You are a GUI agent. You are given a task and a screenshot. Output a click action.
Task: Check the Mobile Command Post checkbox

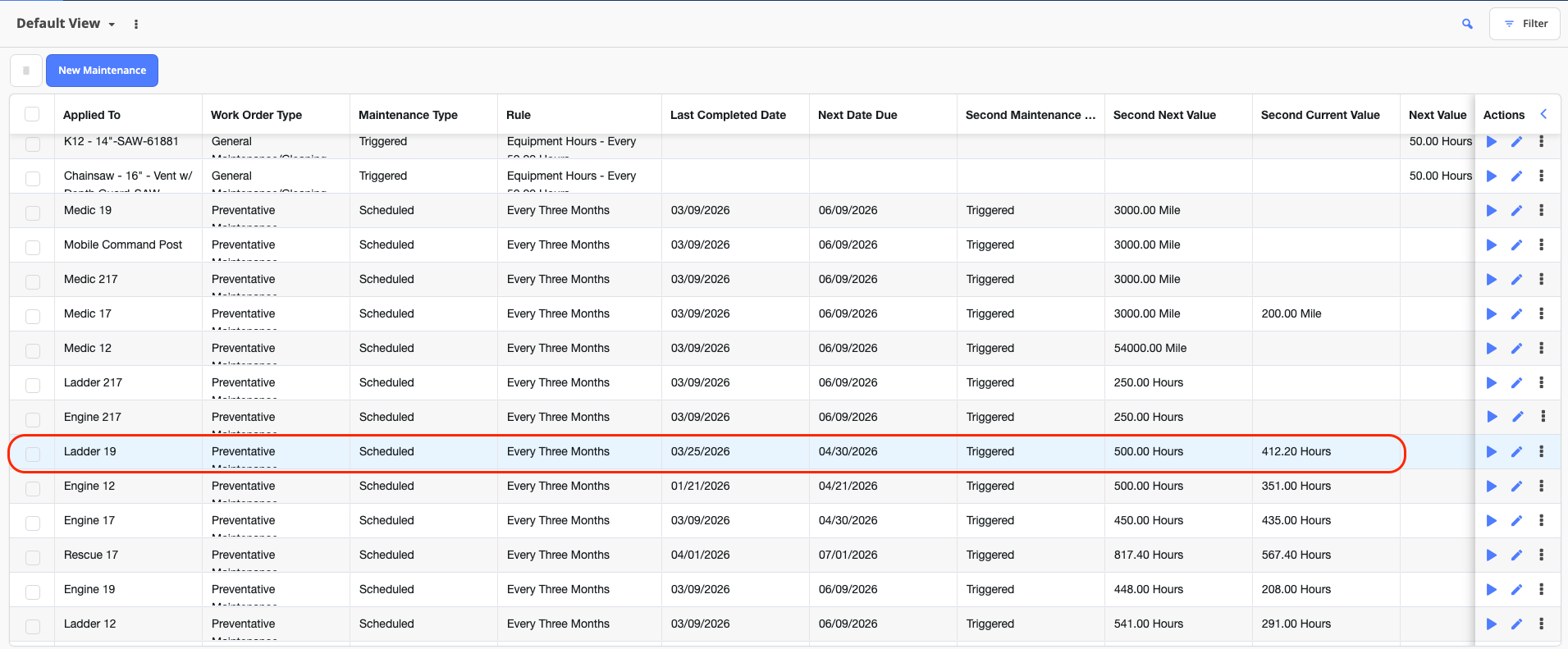click(x=33, y=247)
